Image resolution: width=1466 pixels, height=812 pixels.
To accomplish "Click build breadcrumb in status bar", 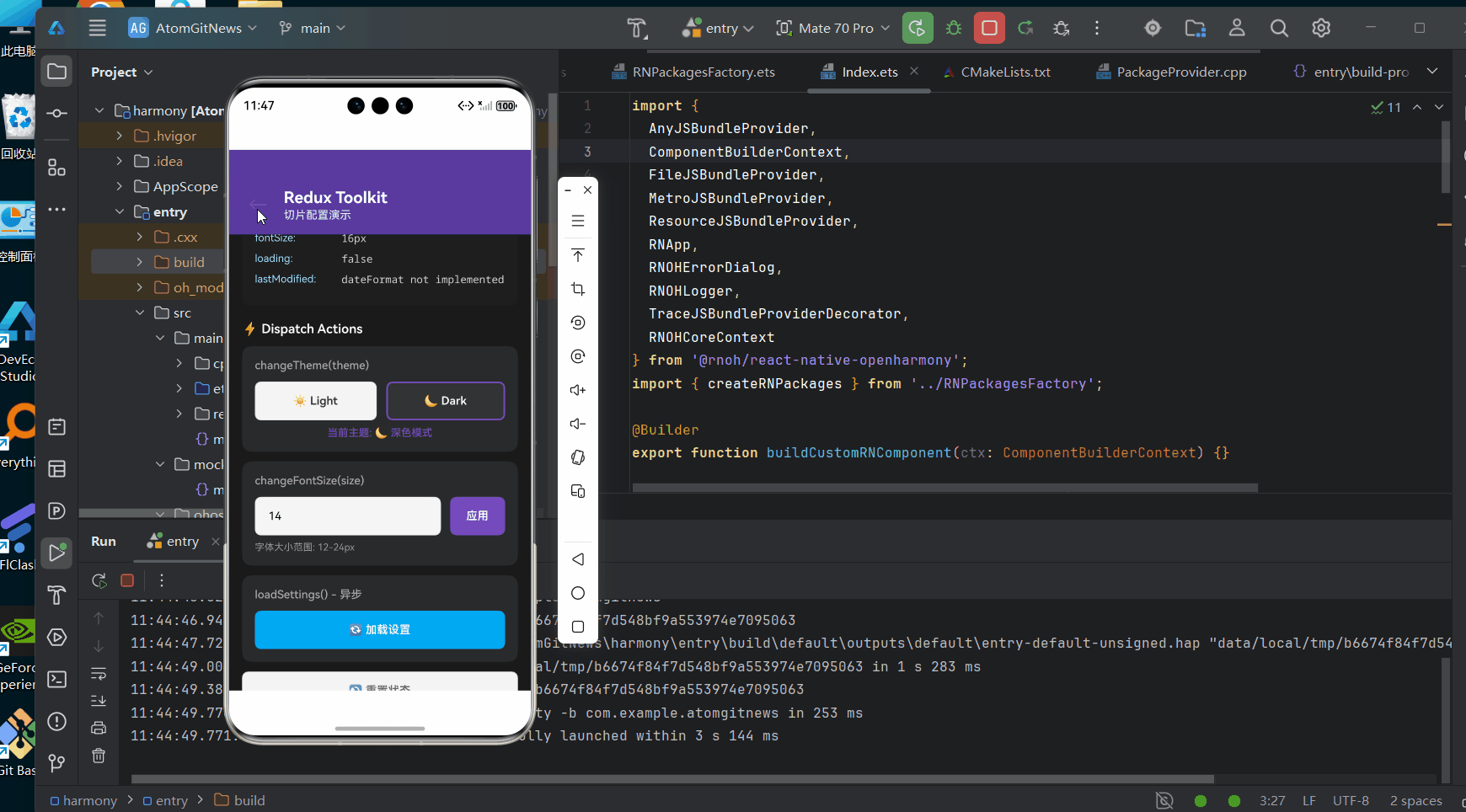I will pos(240,800).
